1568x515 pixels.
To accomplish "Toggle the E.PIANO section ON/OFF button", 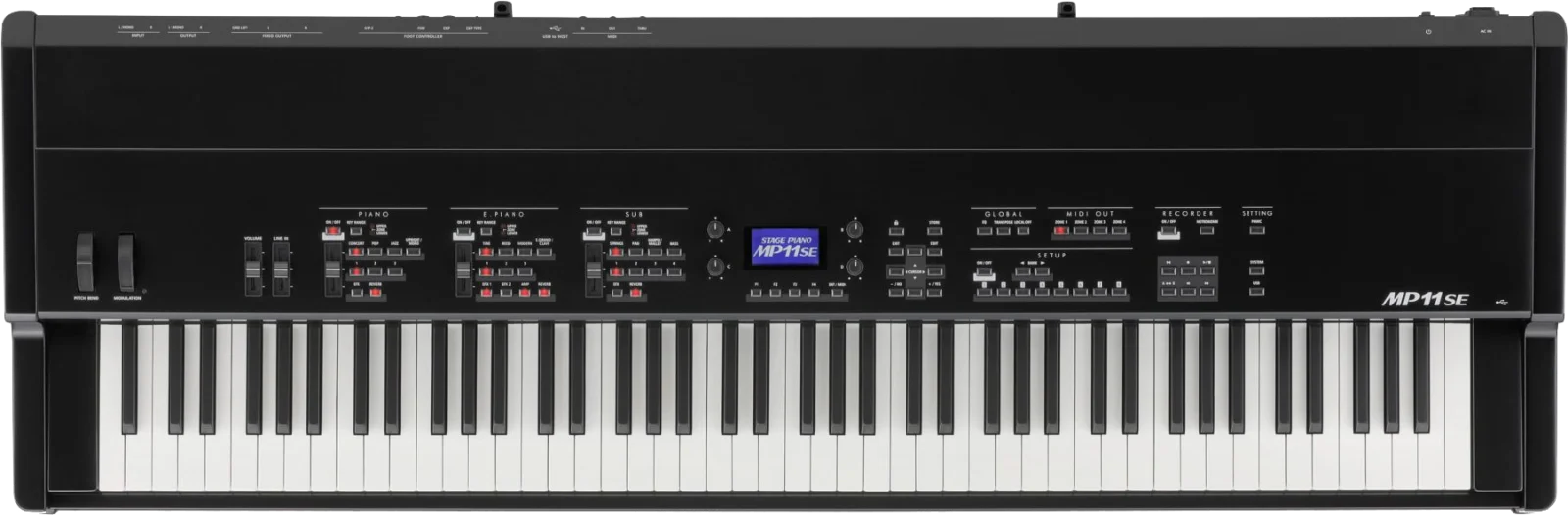I will pos(464,231).
